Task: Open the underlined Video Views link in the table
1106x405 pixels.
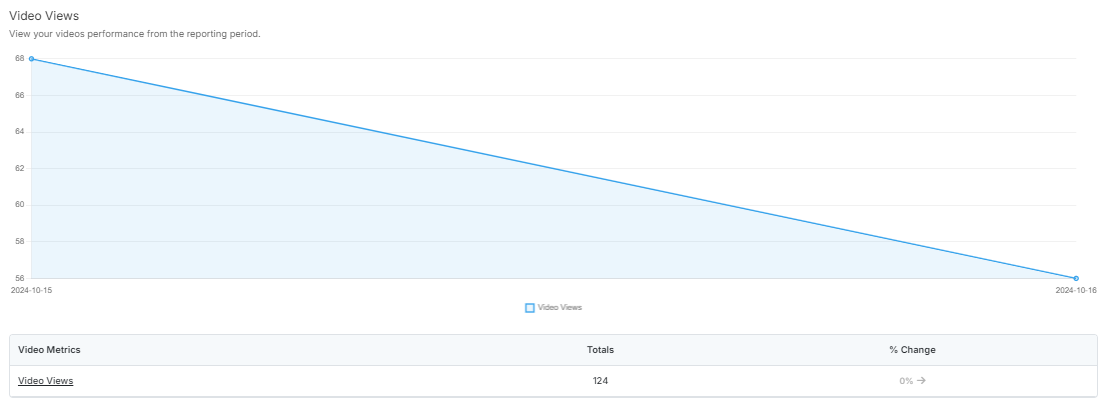Action: tap(46, 381)
